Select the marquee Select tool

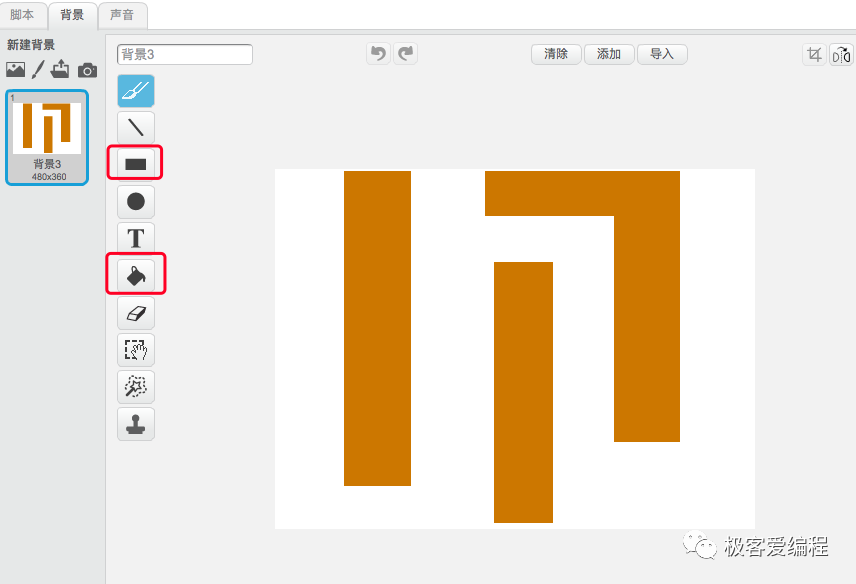pyautogui.click(x=136, y=350)
